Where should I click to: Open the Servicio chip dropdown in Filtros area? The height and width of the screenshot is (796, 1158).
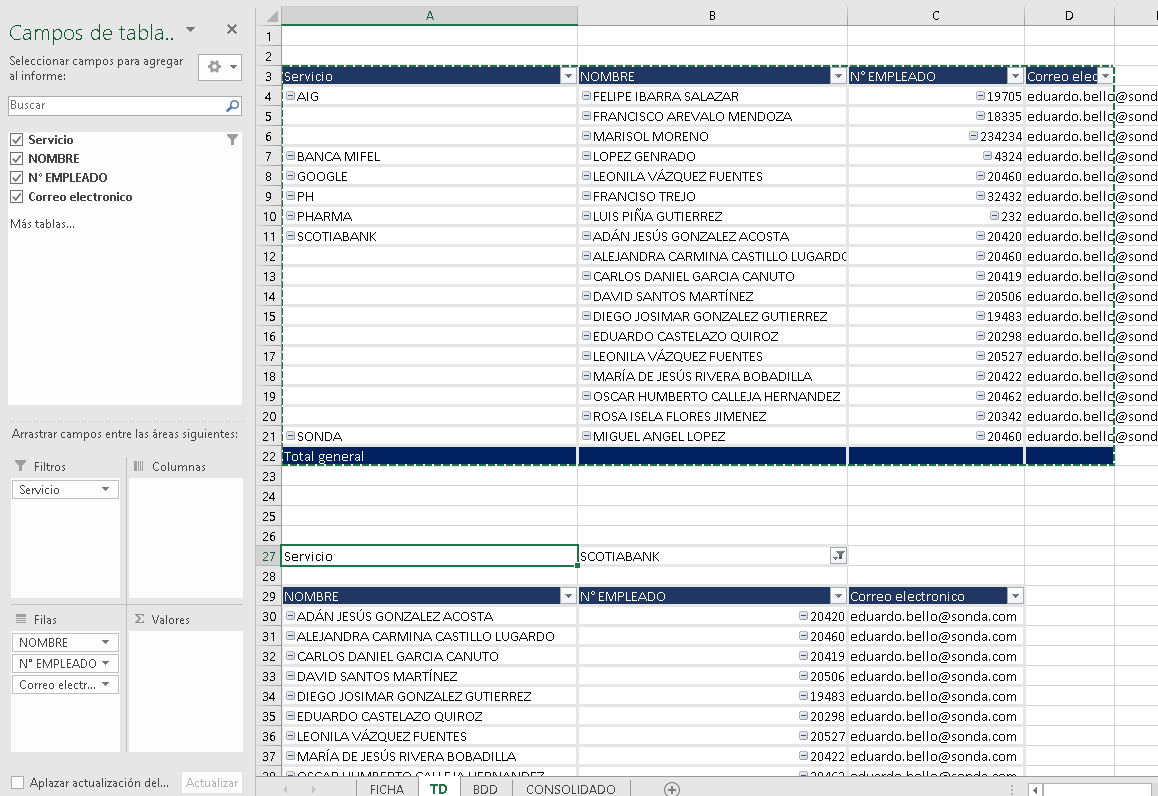coord(106,490)
